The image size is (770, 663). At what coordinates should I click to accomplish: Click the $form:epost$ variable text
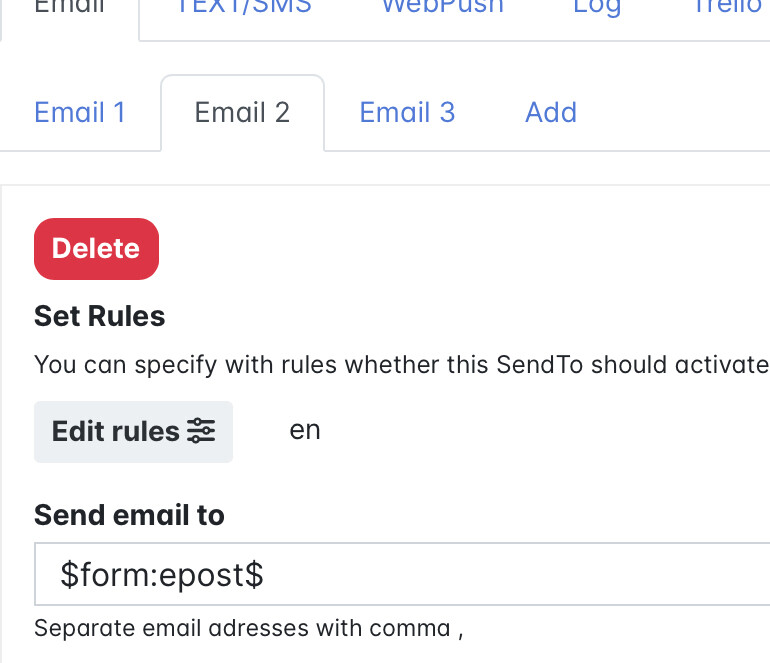[x=162, y=575]
